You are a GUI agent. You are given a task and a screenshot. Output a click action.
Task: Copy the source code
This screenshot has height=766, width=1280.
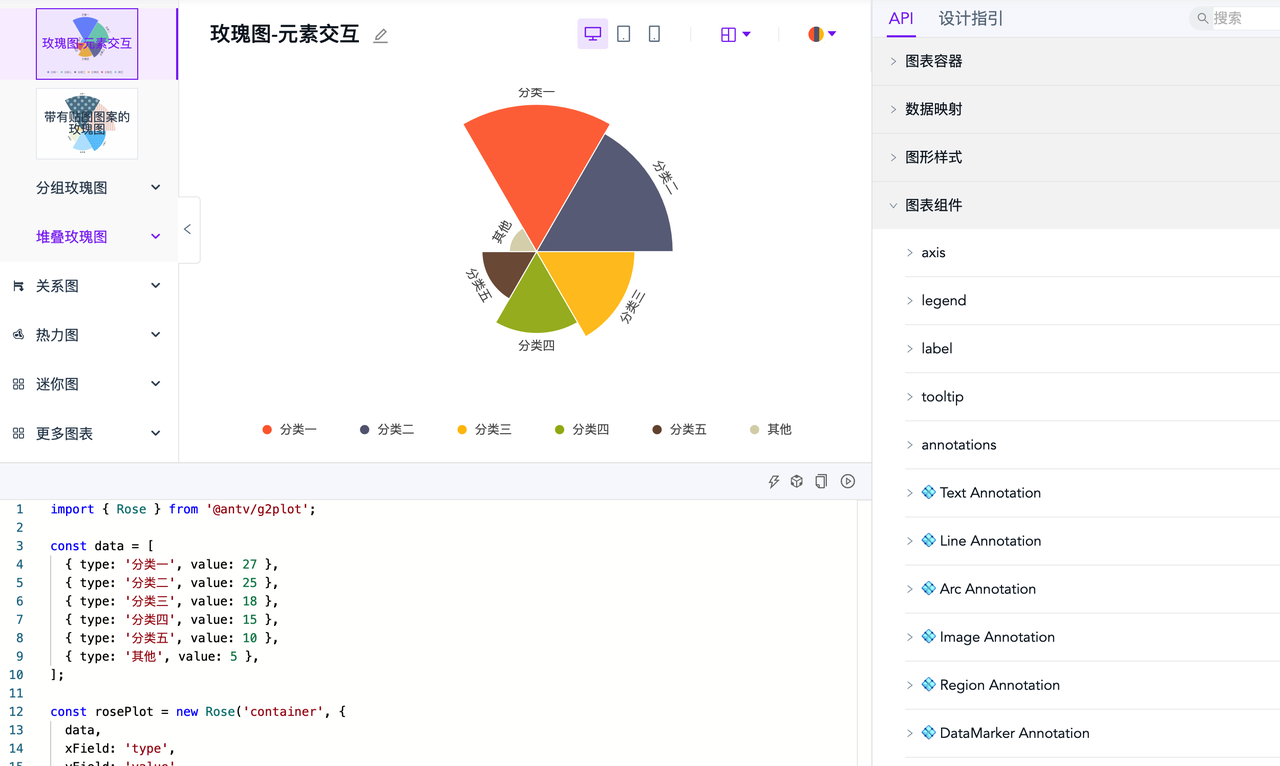(x=821, y=481)
